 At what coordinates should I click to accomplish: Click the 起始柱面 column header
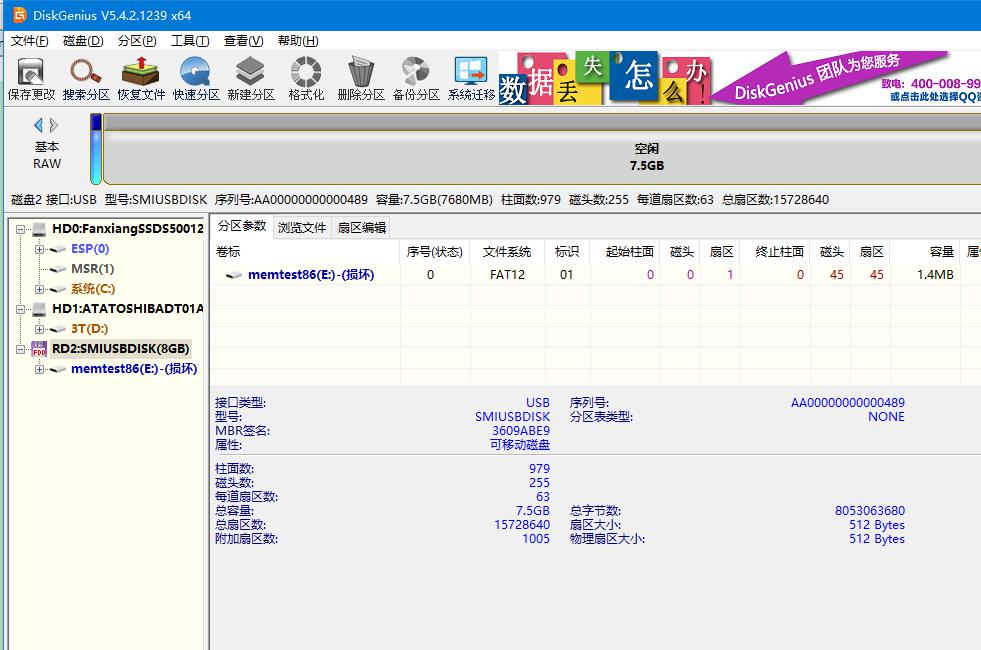(x=626, y=251)
